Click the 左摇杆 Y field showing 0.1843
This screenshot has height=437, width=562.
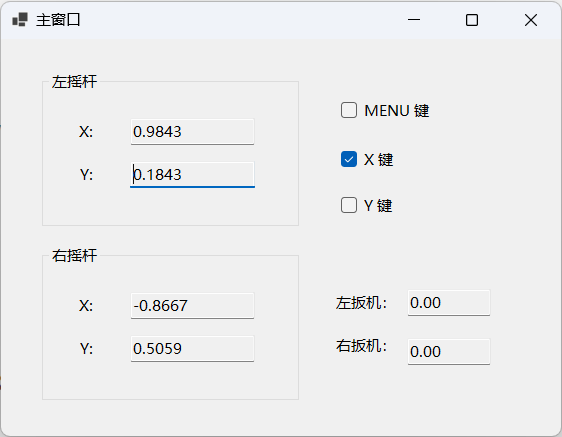(x=192, y=175)
